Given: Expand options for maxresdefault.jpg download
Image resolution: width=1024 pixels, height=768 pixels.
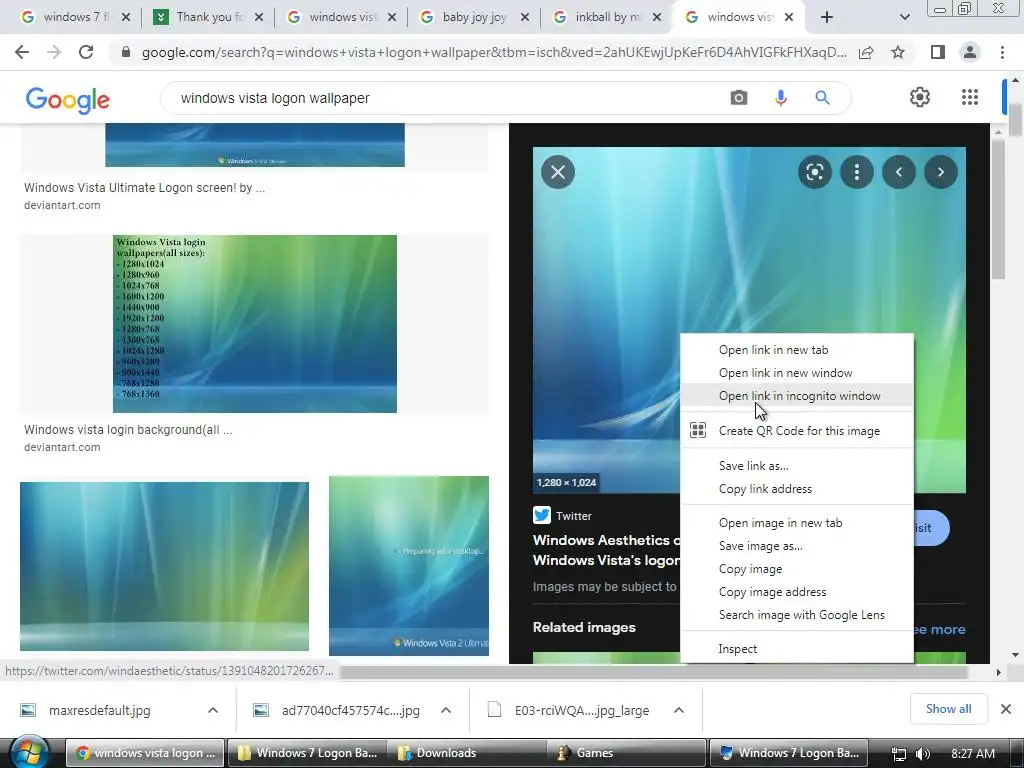Looking at the screenshot, I should (x=213, y=710).
